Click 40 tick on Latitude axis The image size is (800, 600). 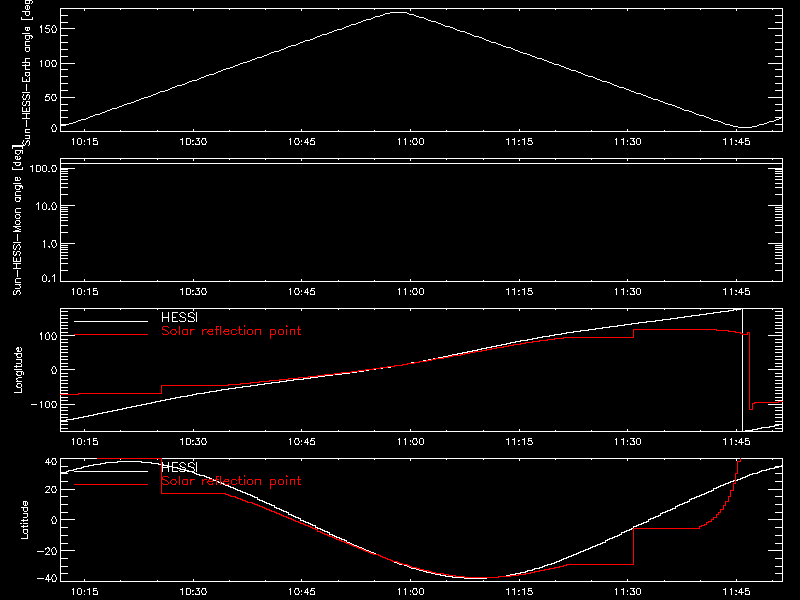tap(51, 462)
